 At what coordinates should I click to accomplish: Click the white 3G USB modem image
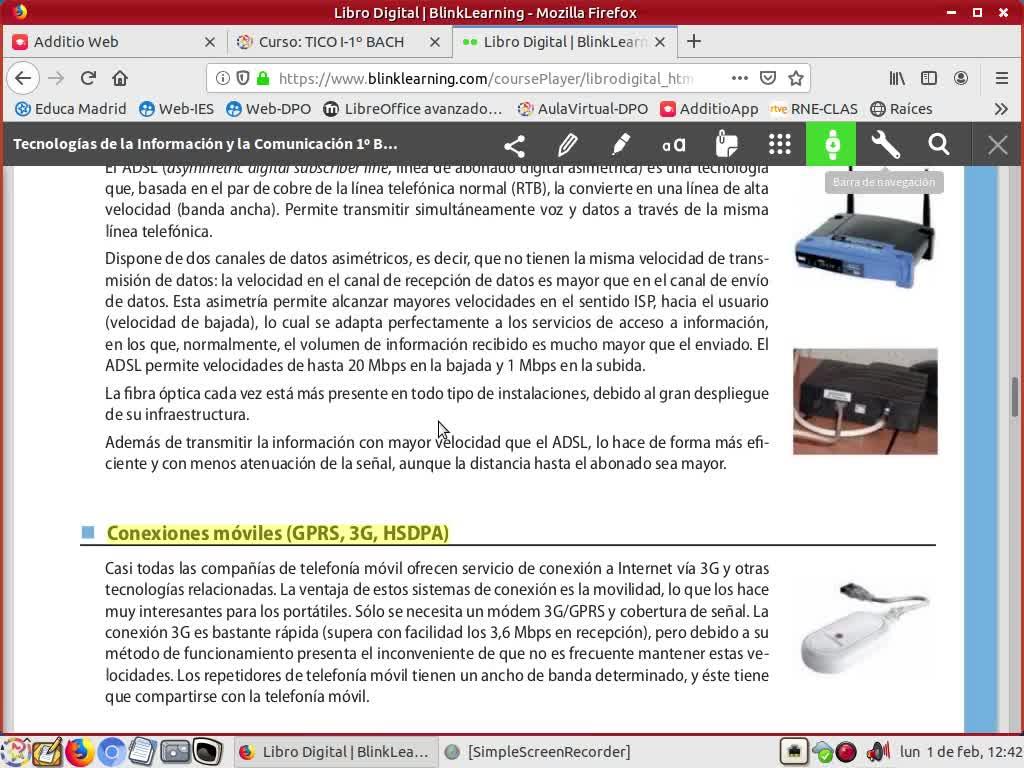864,628
